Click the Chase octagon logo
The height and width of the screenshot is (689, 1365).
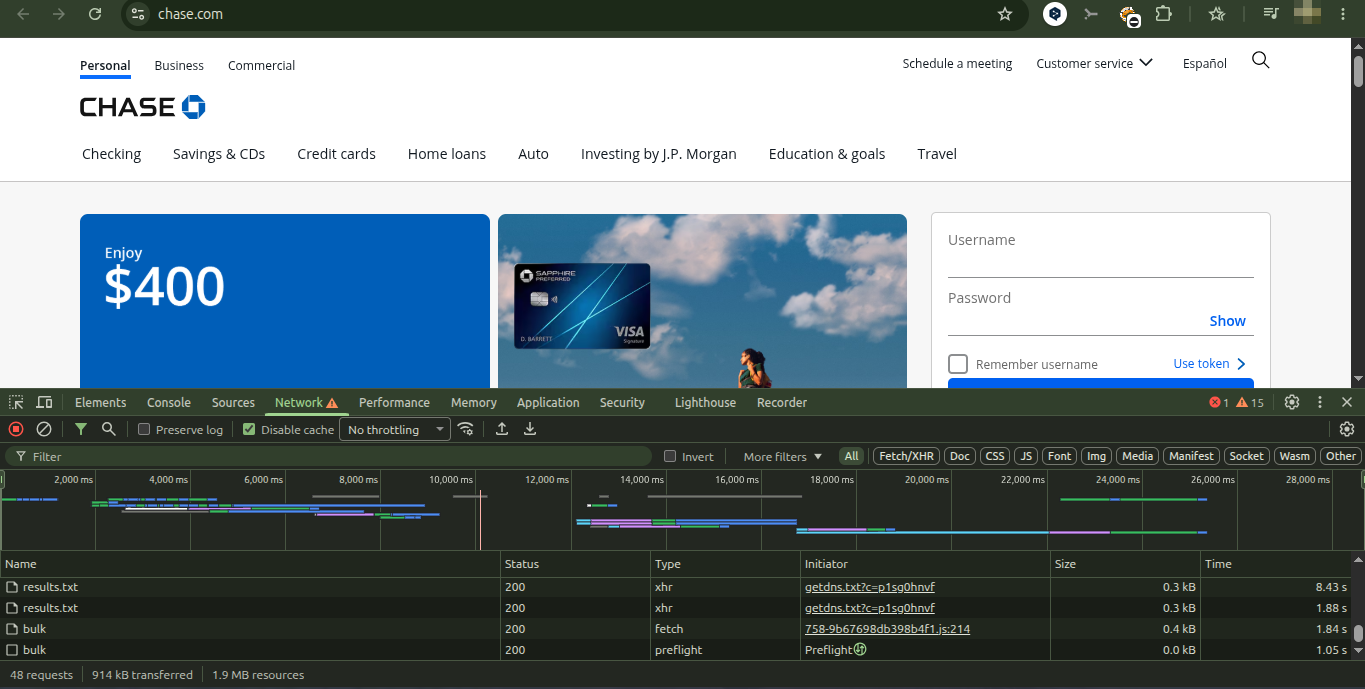(x=194, y=107)
